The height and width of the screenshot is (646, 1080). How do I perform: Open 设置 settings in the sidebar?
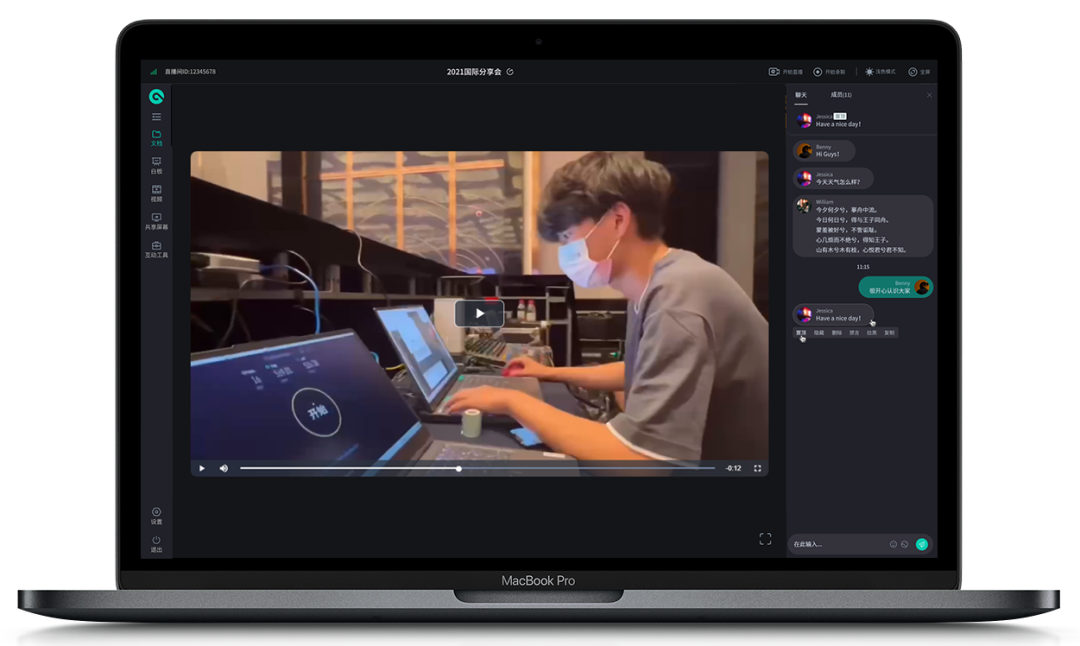click(156, 516)
